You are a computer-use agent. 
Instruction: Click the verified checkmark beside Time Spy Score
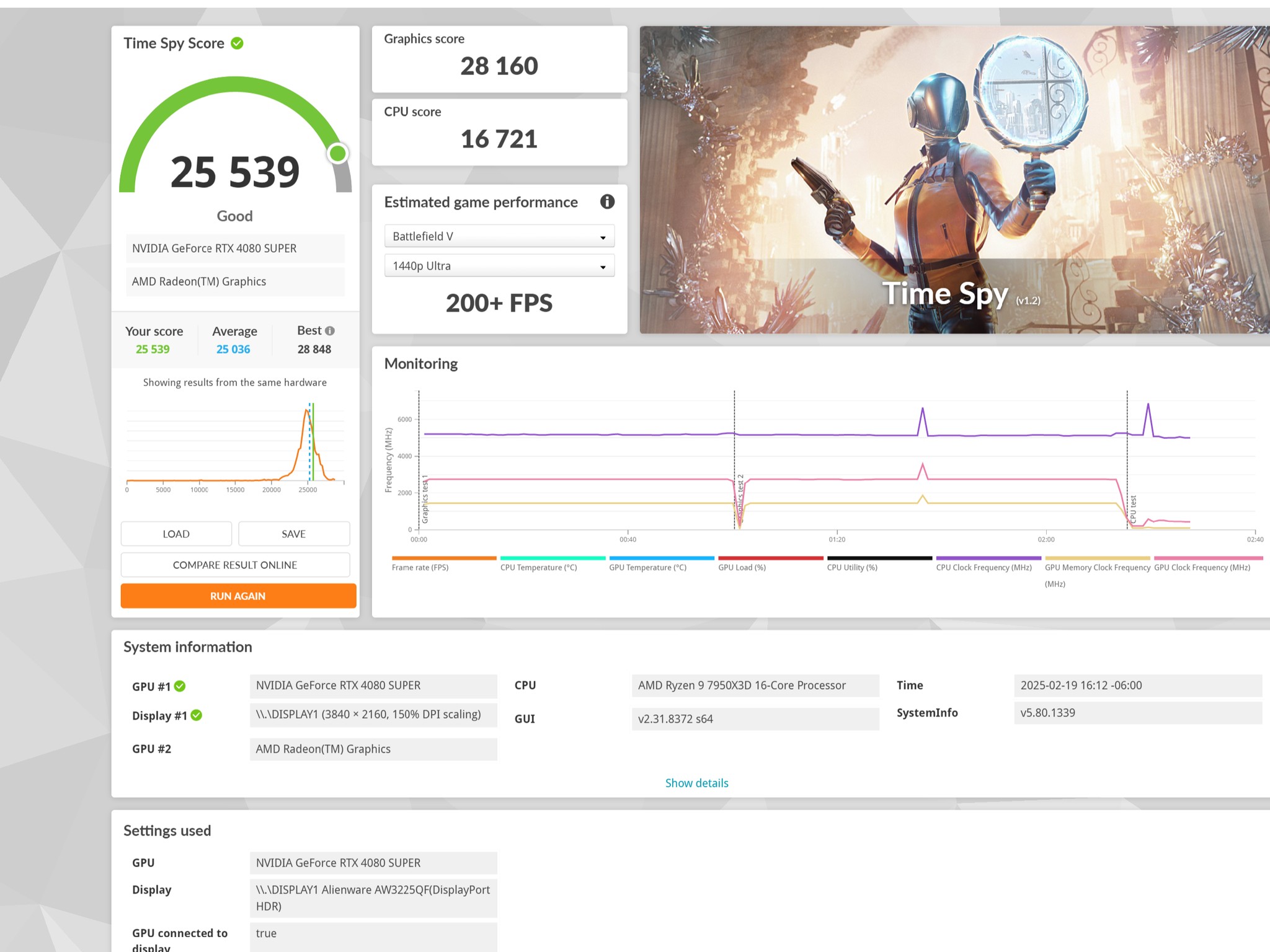click(x=236, y=43)
